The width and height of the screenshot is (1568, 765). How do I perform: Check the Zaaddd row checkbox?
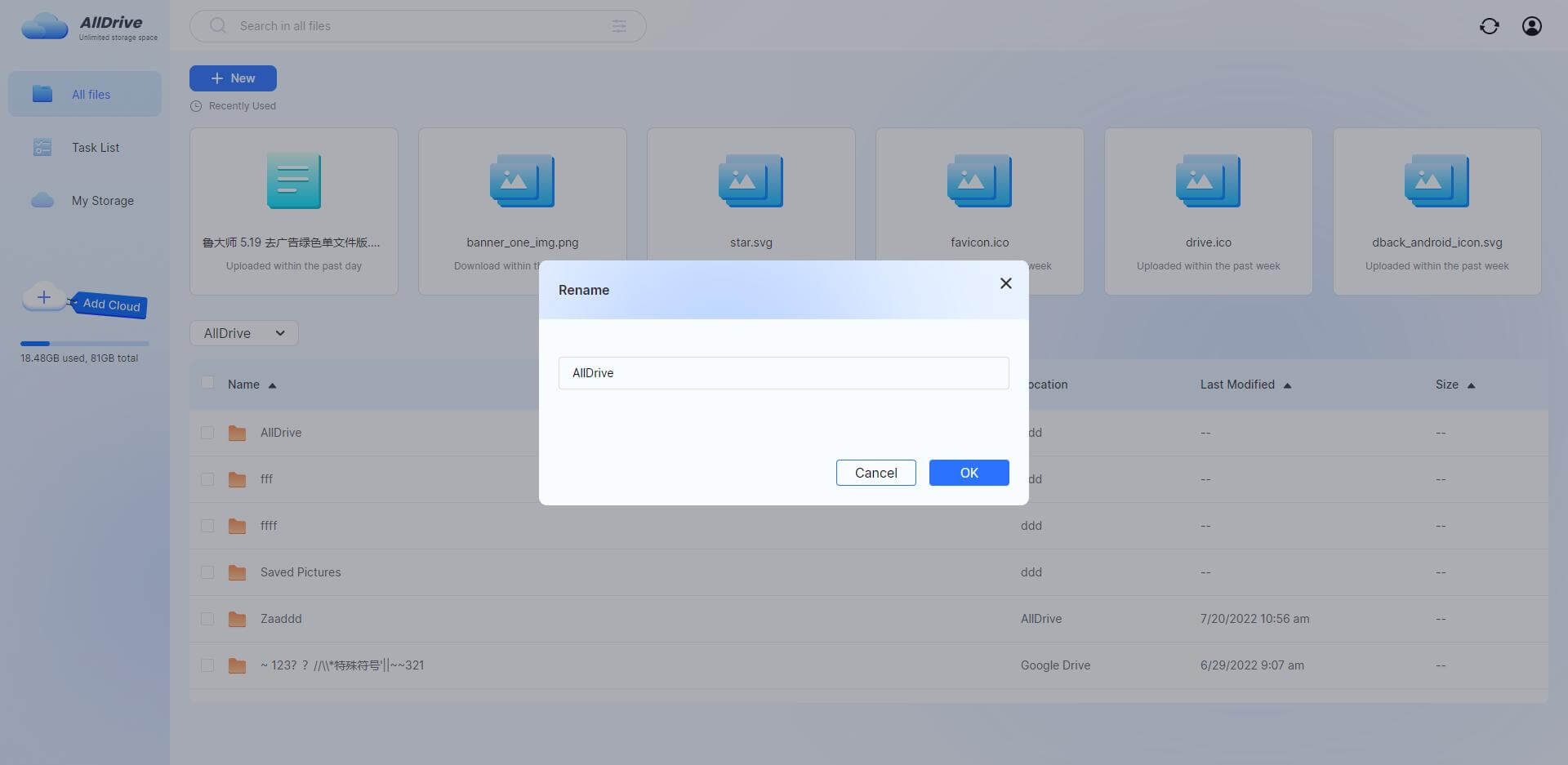click(x=207, y=619)
